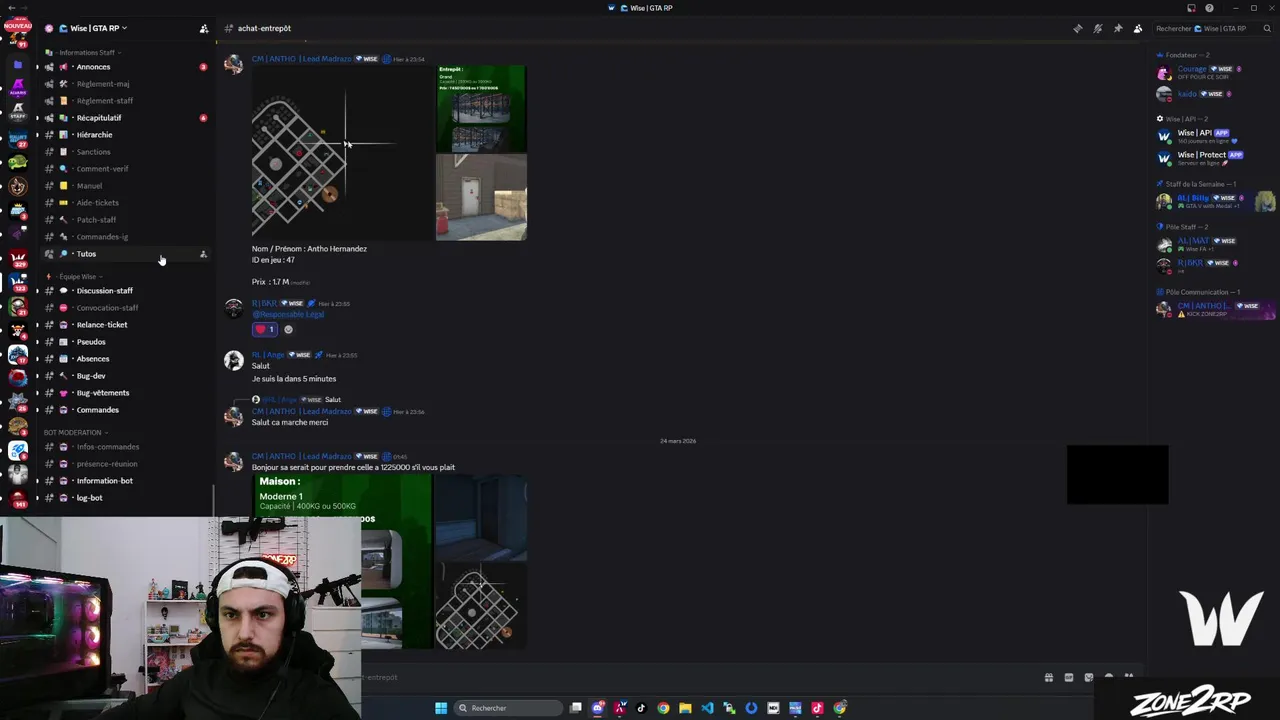Open the Windows Start button

pyautogui.click(x=441, y=708)
